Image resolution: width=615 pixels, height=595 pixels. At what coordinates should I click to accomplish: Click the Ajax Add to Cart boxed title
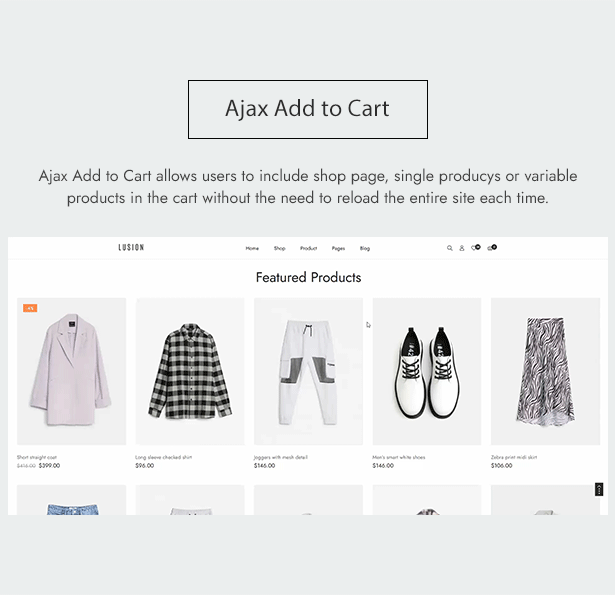(308, 109)
